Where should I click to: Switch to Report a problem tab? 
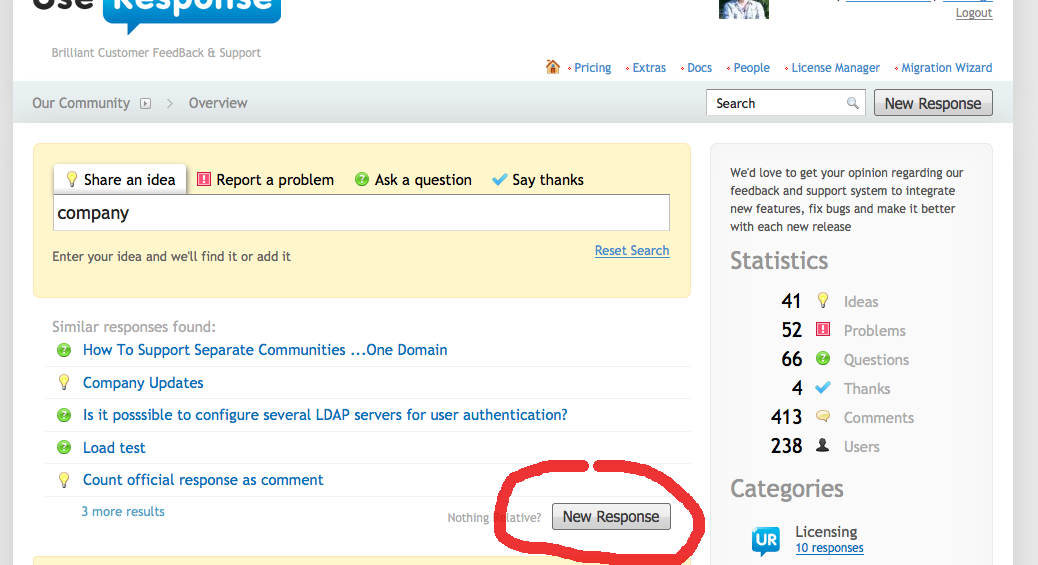[265, 180]
